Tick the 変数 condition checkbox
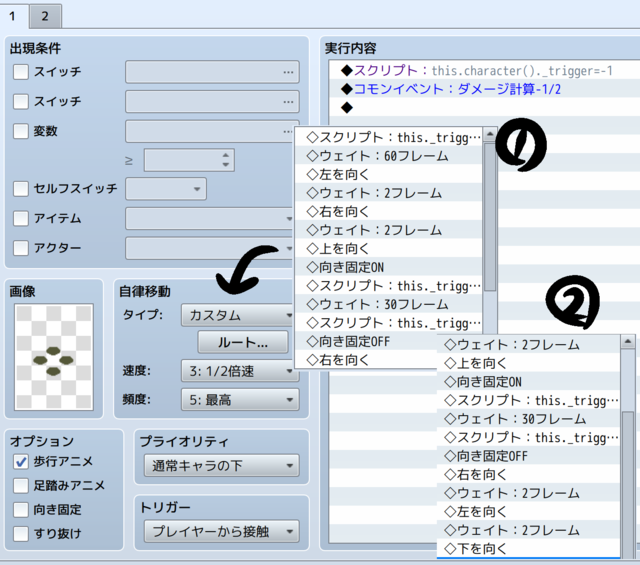Screen dimensions: 640x565 coord(21,131)
